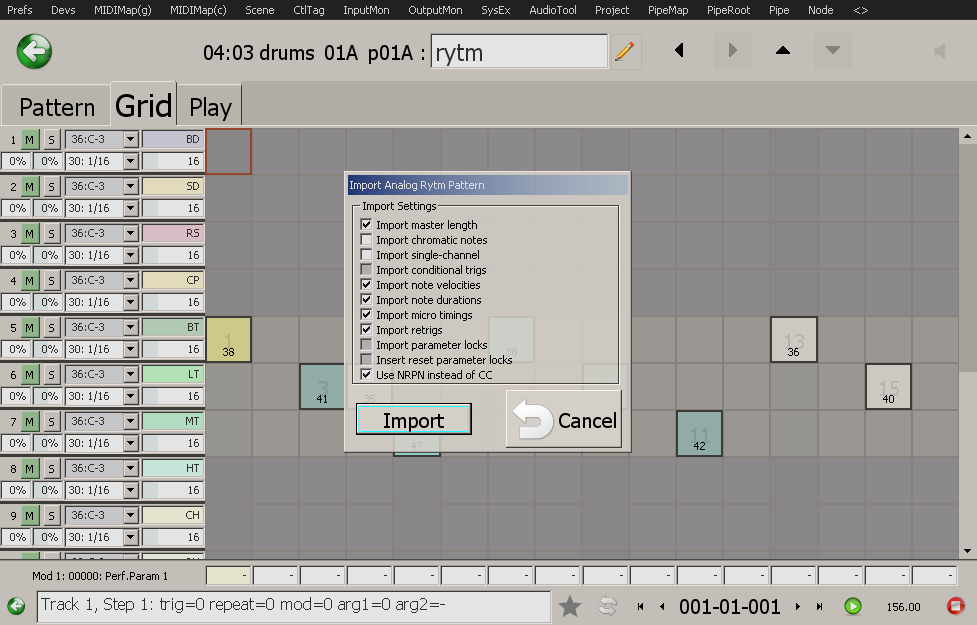Click the green back arrow icon
The height and width of the screenshot is (625, 977).
point(34,50)
